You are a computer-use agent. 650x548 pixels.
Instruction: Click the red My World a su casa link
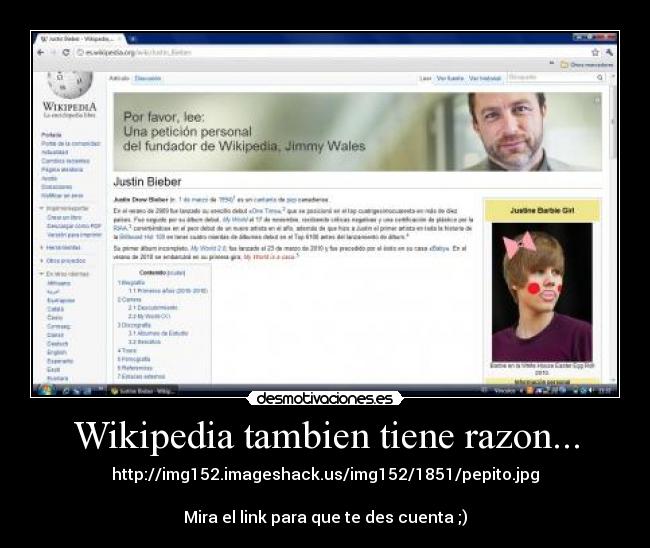coord(269,257)
